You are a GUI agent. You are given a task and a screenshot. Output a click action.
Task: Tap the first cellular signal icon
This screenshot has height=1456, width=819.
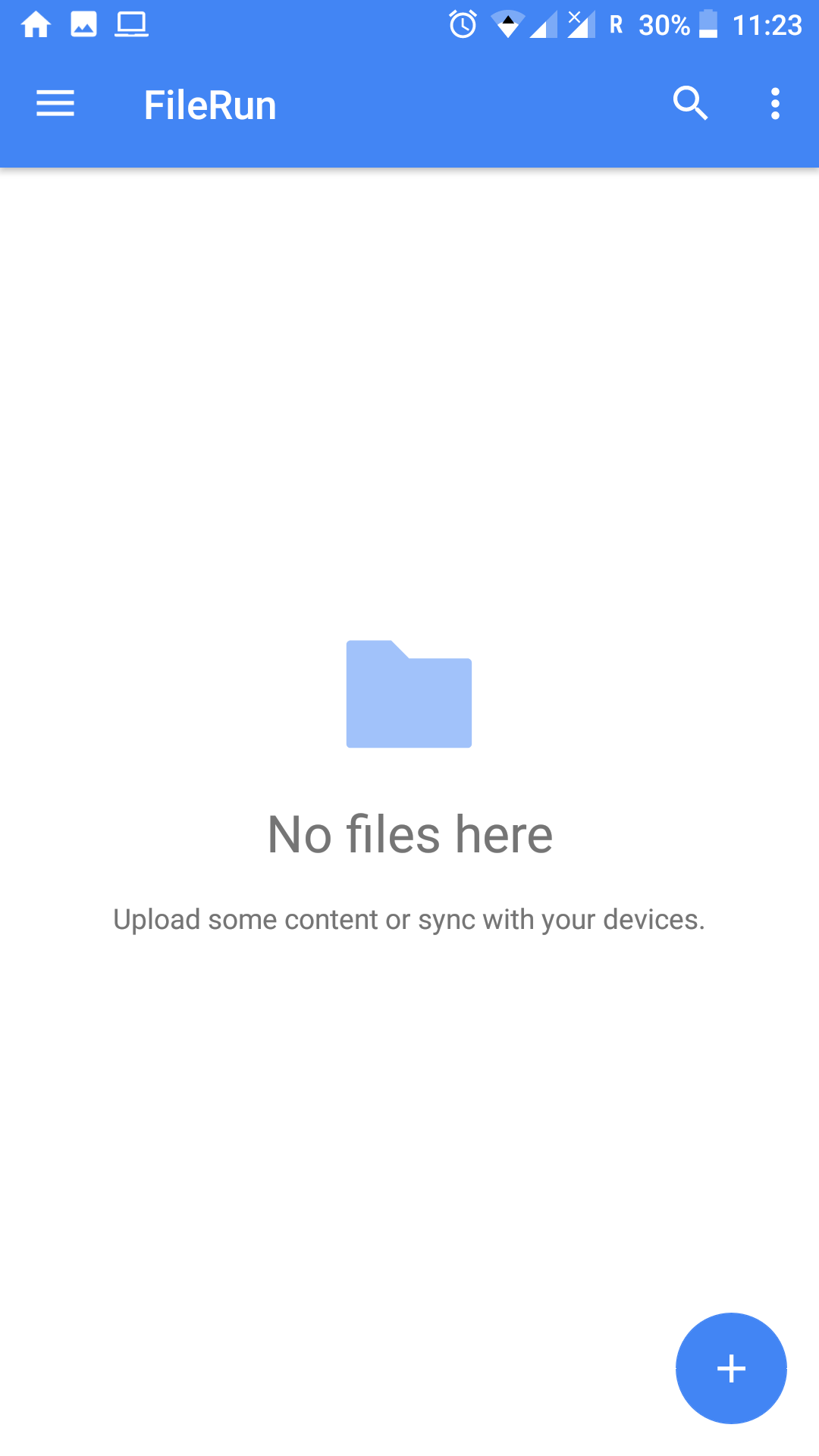[x=543, y=24]
